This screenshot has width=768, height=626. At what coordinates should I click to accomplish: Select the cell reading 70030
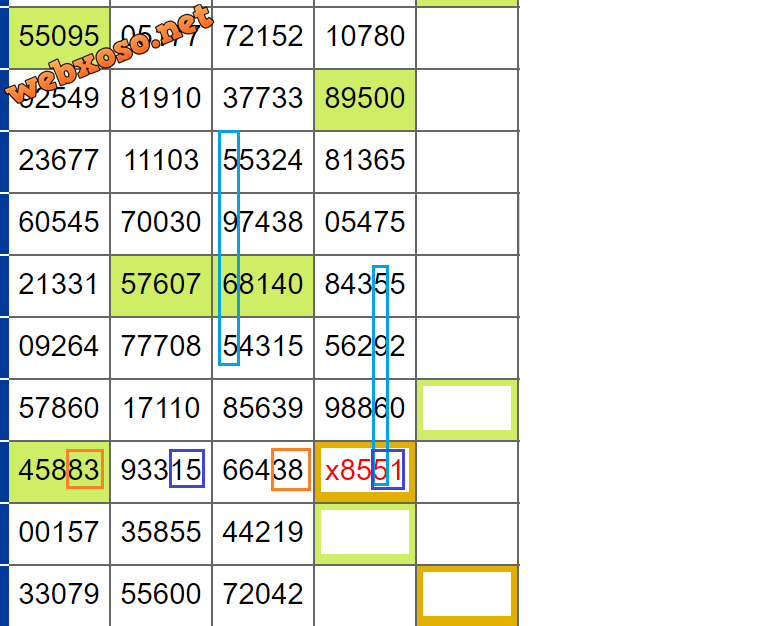[x=161, y=224]
